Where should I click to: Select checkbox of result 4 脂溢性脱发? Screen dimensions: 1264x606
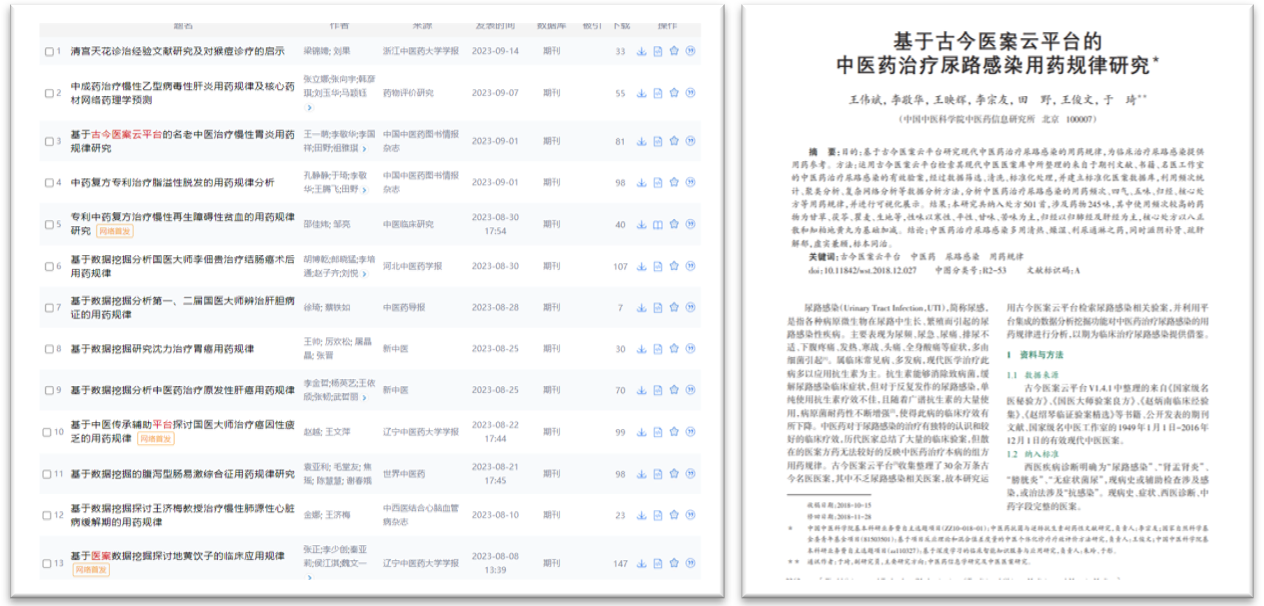(x=48, y=182)
